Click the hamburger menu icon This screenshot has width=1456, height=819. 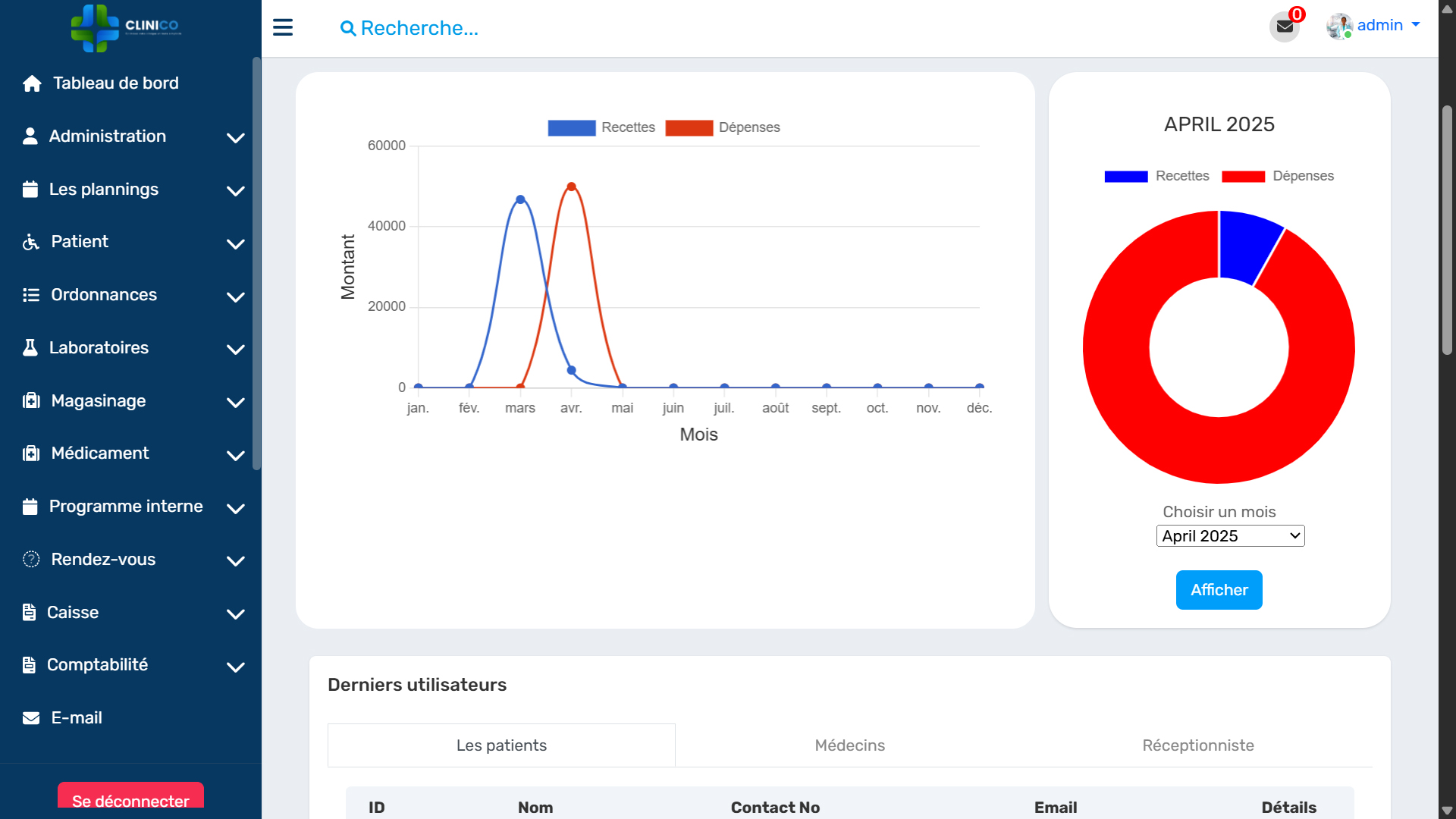click(x=283, y=28)
